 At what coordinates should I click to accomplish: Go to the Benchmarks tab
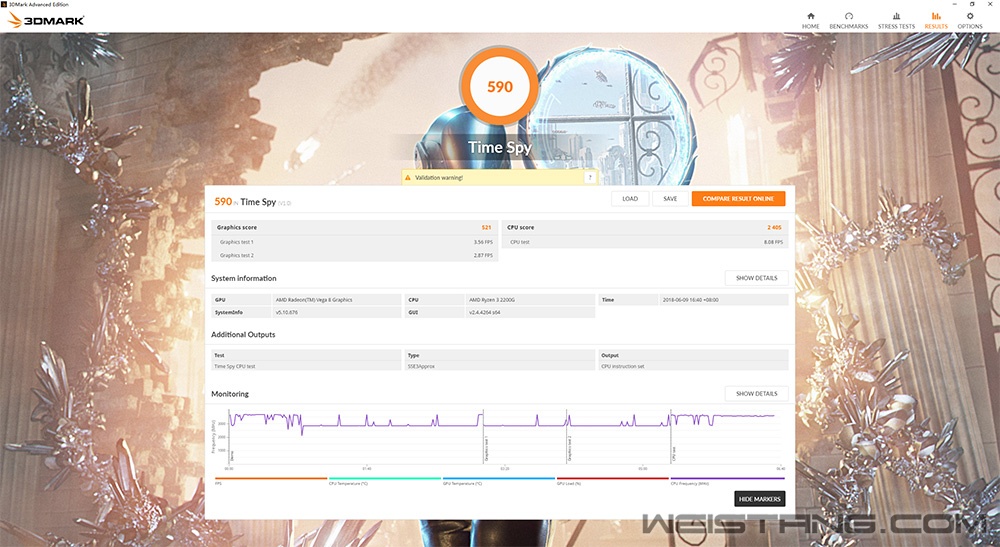pos(848,20)
